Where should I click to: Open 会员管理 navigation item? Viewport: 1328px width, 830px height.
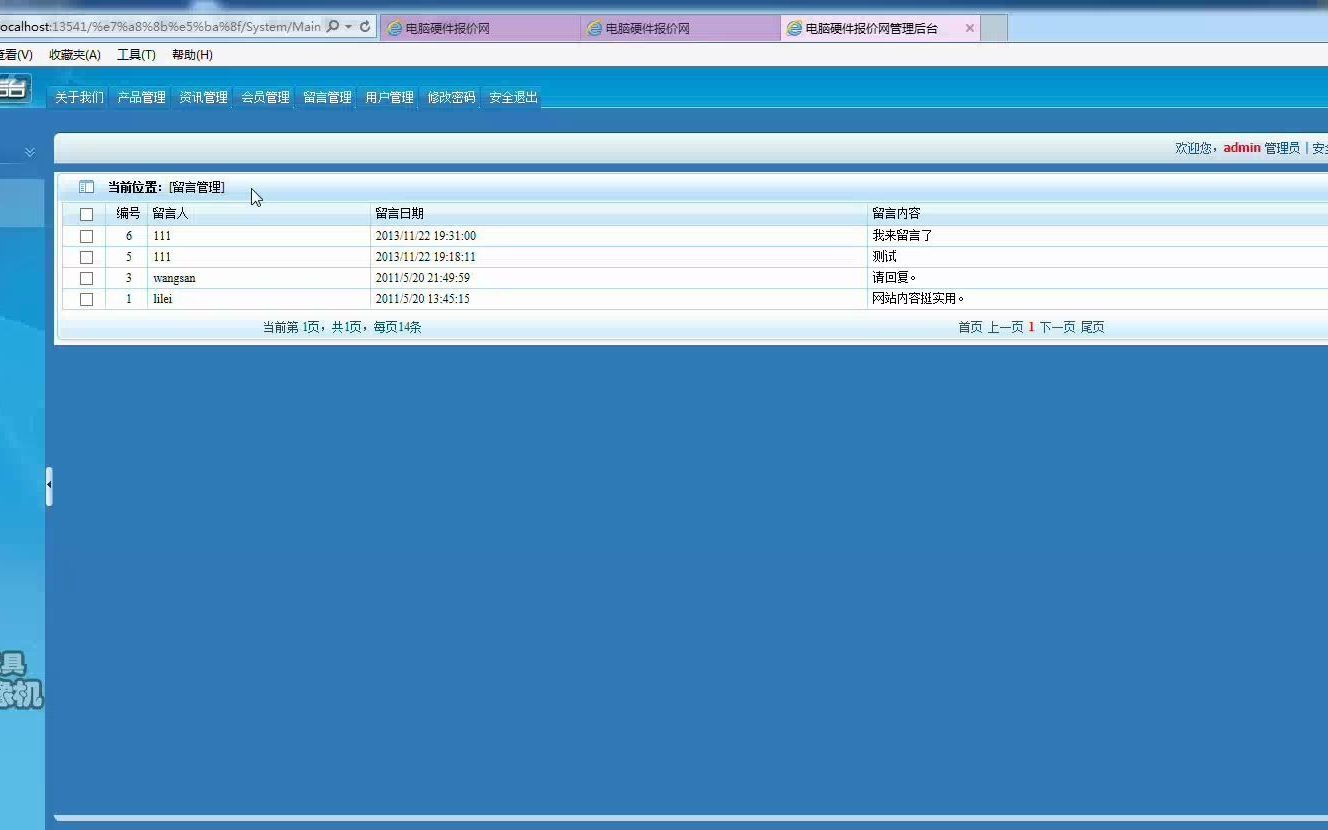265,97
